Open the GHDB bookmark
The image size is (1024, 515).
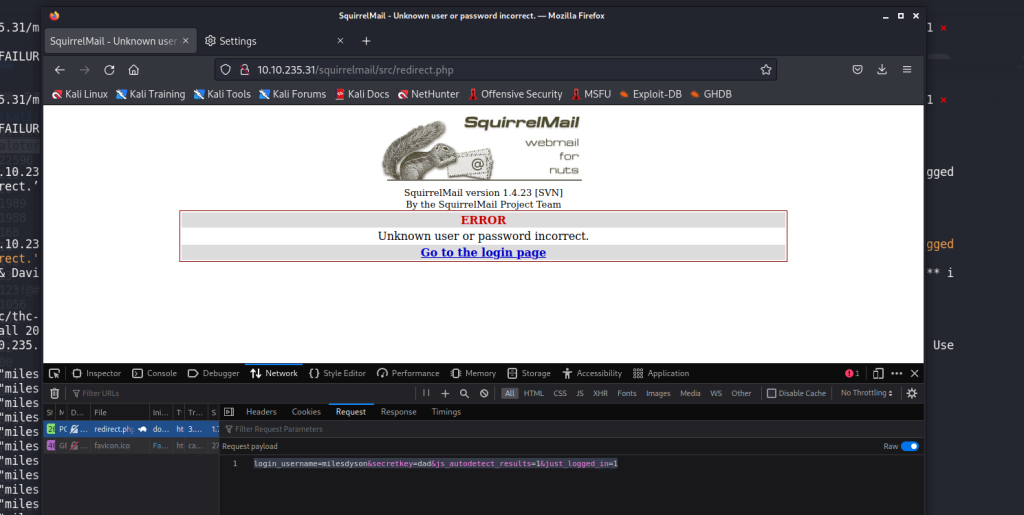pyautogui.click(x=711, y=94)
